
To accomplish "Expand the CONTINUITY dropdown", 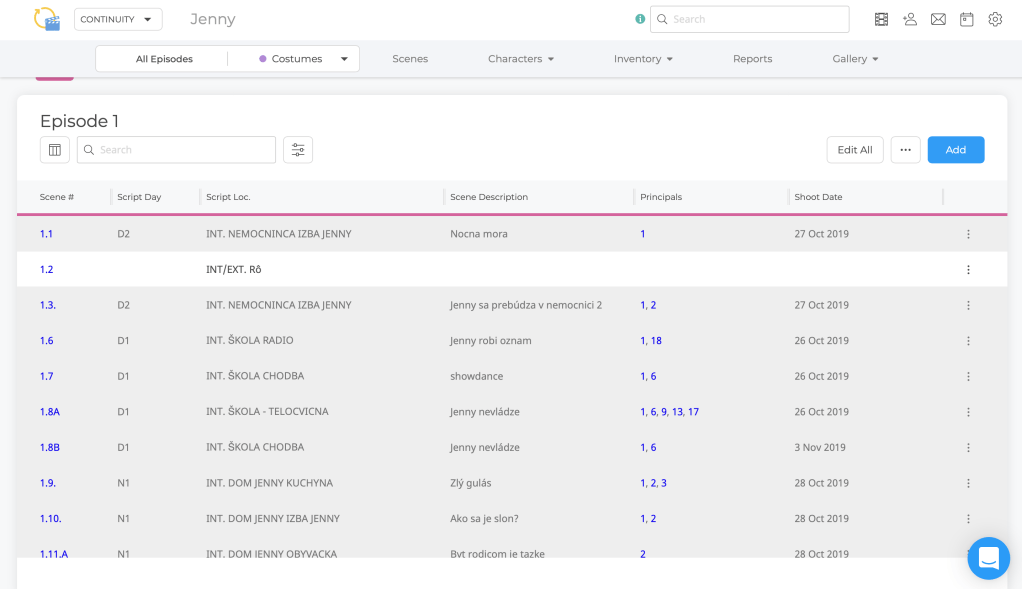I will pos(118,19).
